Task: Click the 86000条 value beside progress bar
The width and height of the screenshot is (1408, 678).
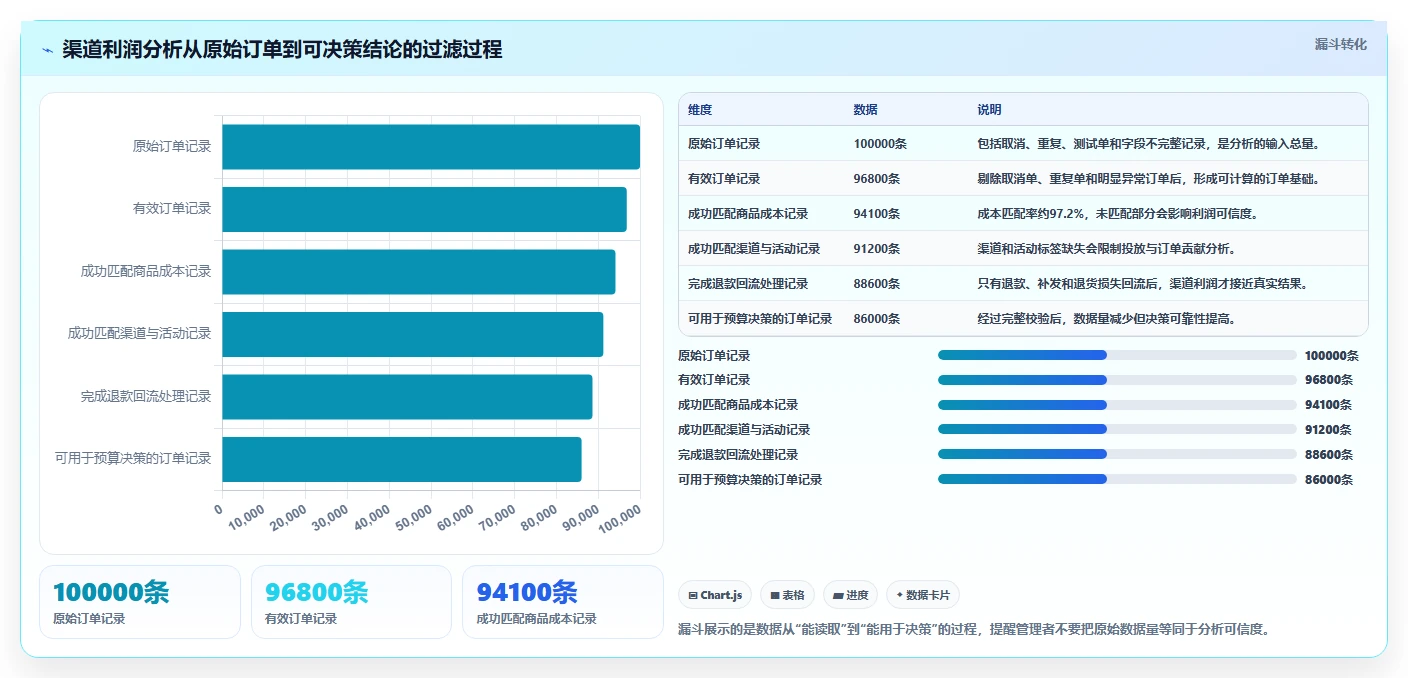Action: click(1328, 480)
